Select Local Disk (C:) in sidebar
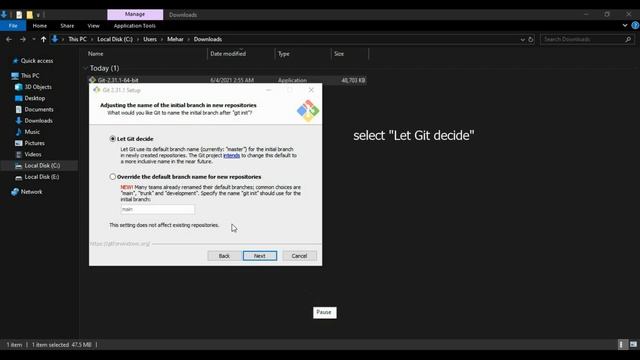Screen dimensions: 640x360 point(42,166)
